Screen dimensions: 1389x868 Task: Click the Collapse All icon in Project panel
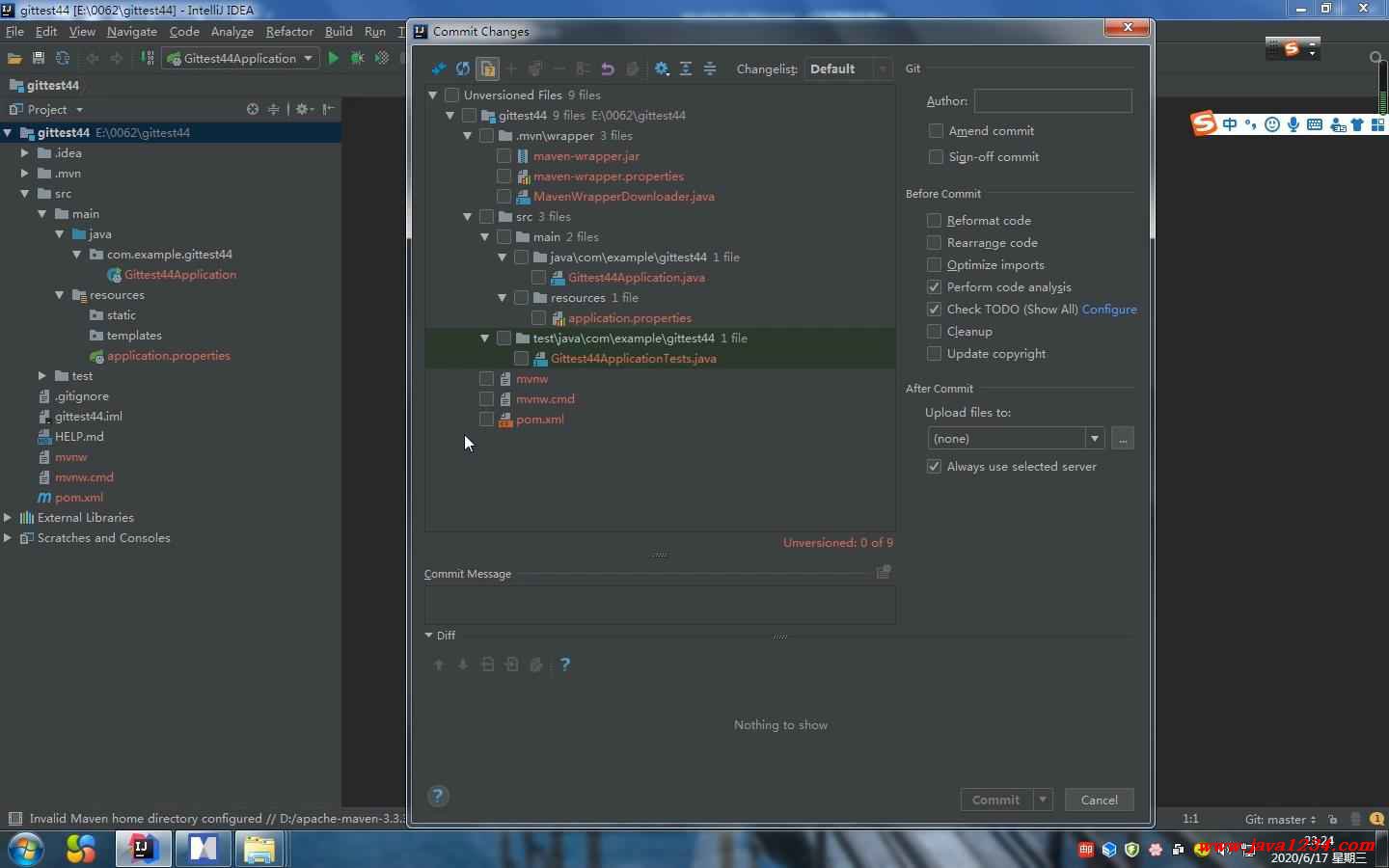tap(274, 109)
